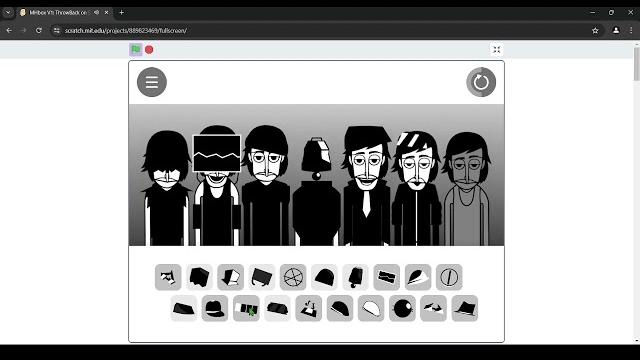Choose the baseball cap with white band icon
This screenshot has height=360, width=640.
(215, 308)
